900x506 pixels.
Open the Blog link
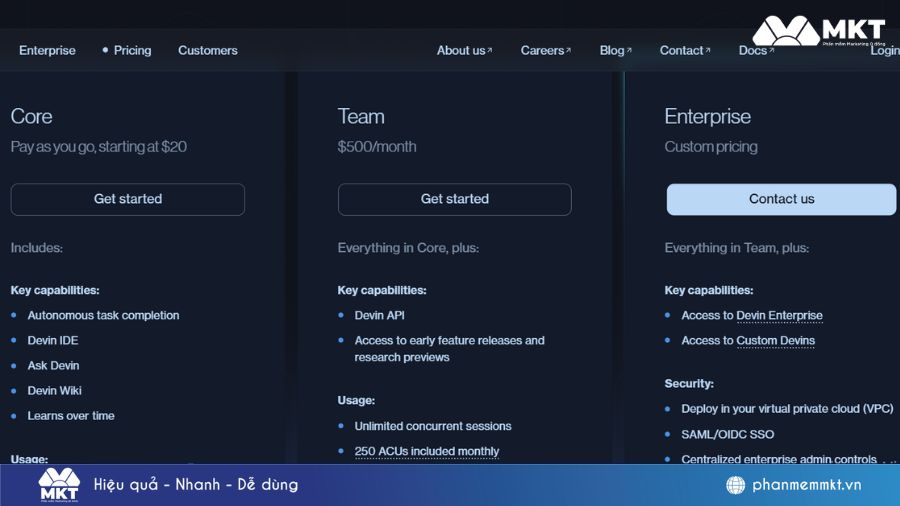point(615,50)
